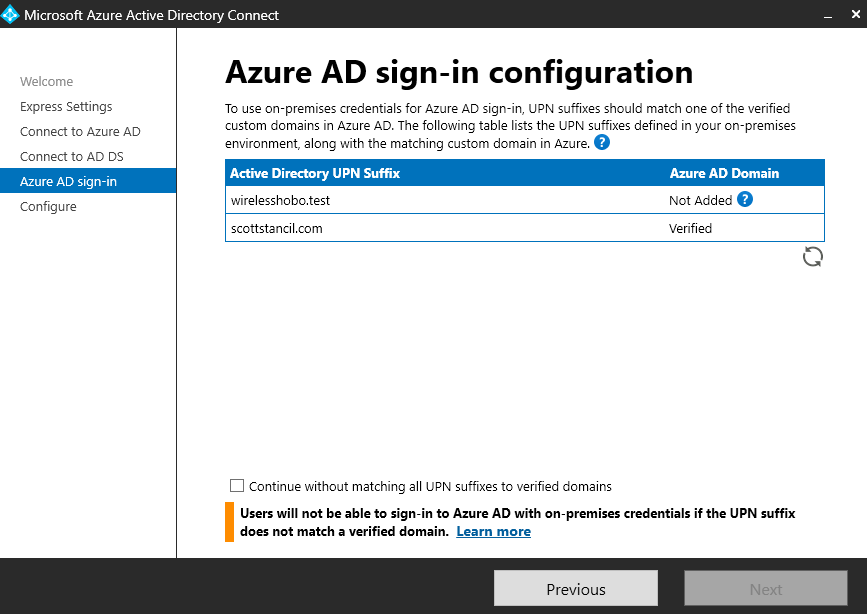Viewport: 867px width, 614px height.
Task: Enable Continue without matching all UPN suffixes
Action: coord(237,486)
